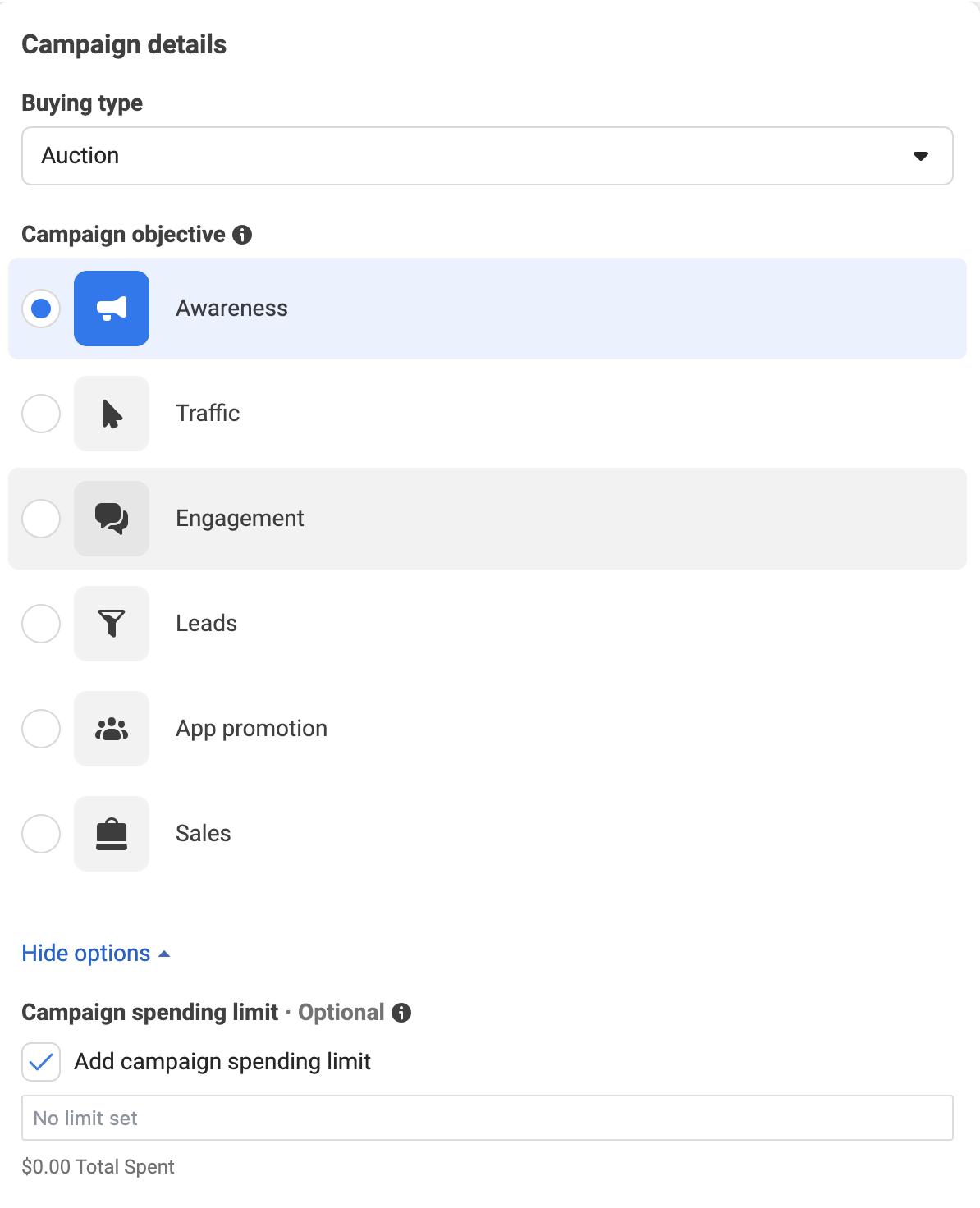The height and width of the screenshot is (1208, 980).
Task: Choose the App promotion objective label
Action: [251, 729]
